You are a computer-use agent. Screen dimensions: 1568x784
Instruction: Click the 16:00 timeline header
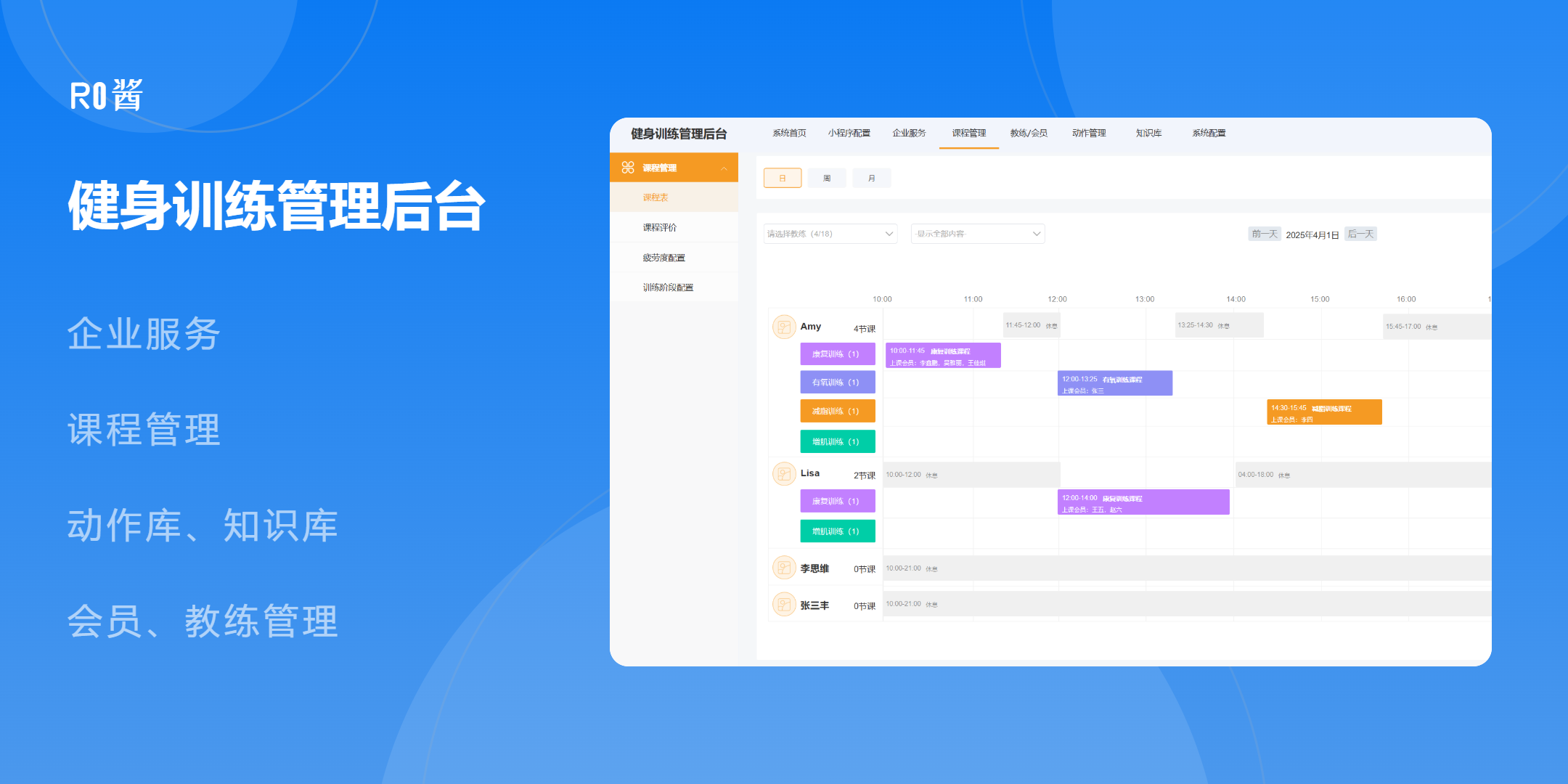tap(1406, 299)
